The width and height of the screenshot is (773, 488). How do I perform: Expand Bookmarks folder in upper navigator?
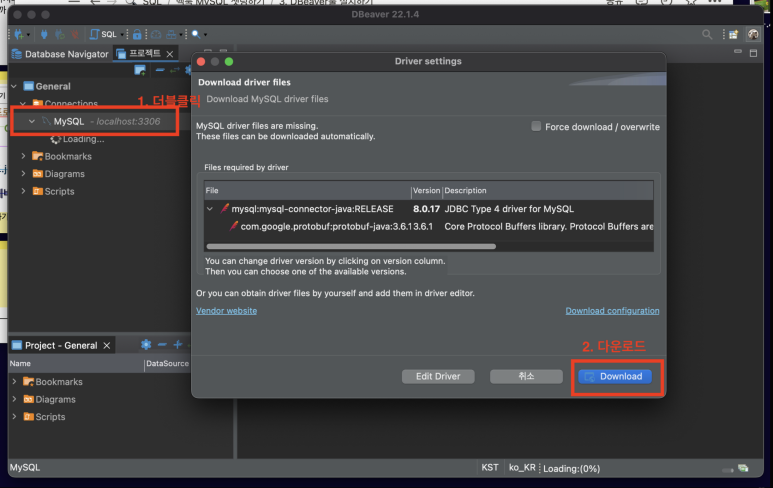23,156
